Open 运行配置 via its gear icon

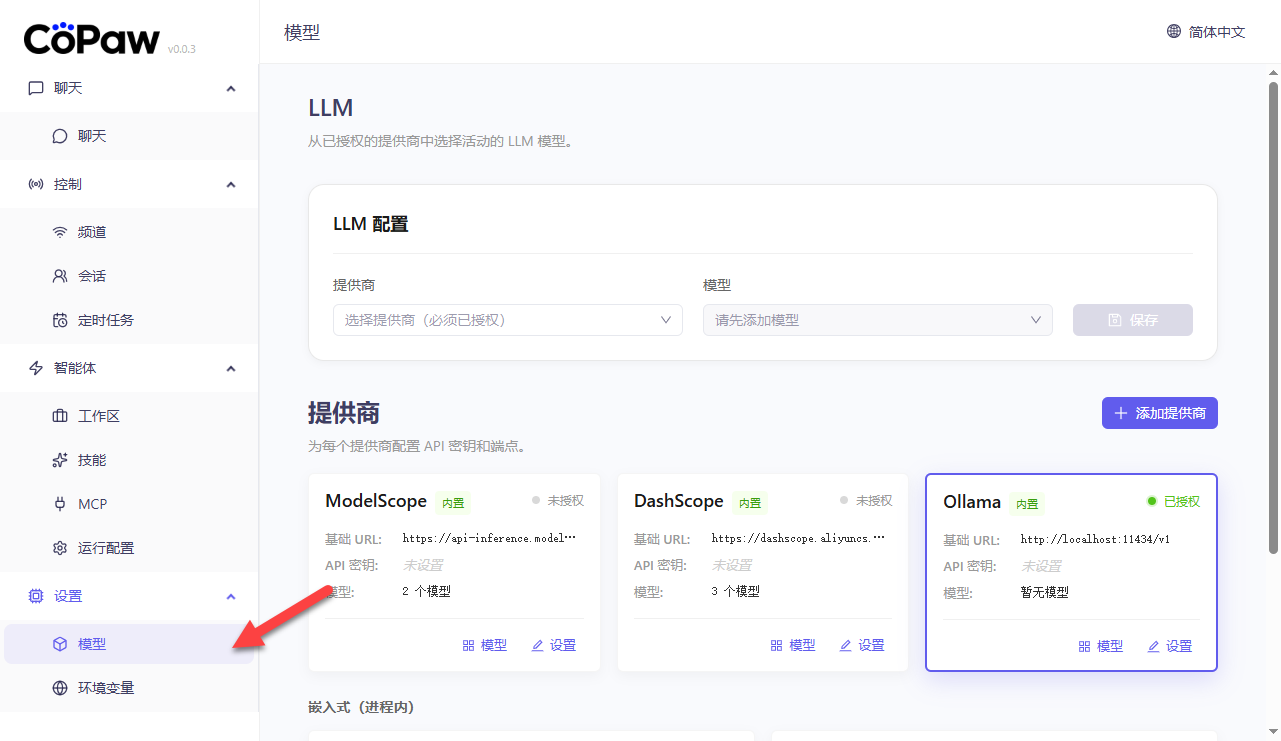[60, 548]
